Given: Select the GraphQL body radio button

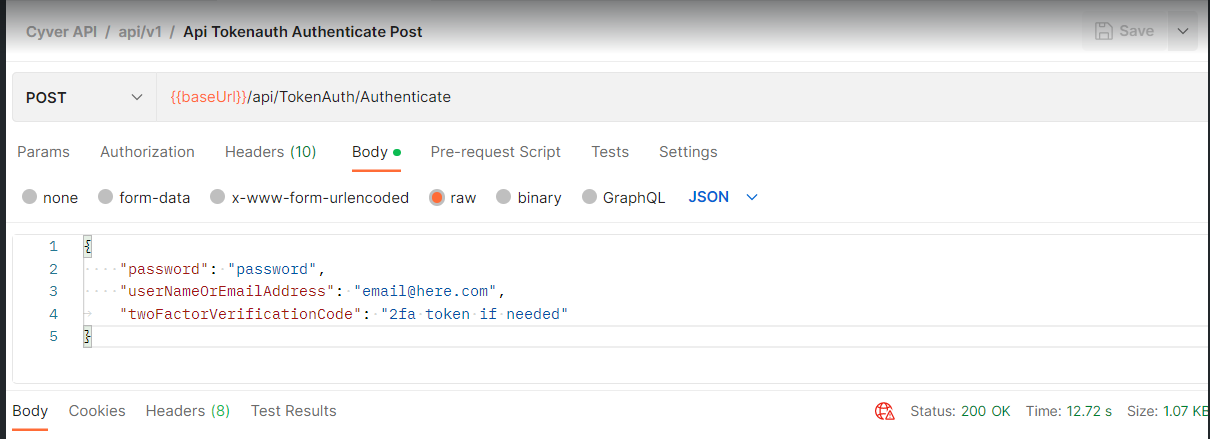Looking at the screenshot, I should [589, 197].
